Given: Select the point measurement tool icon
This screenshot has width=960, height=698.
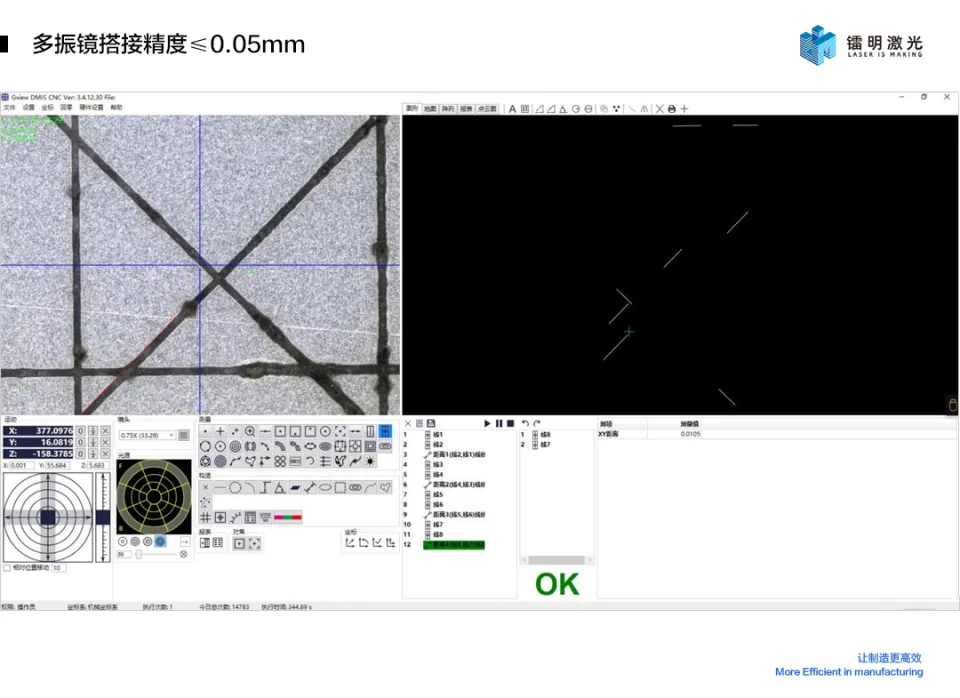Looking at the screenshot, I should tap(205, 431).
